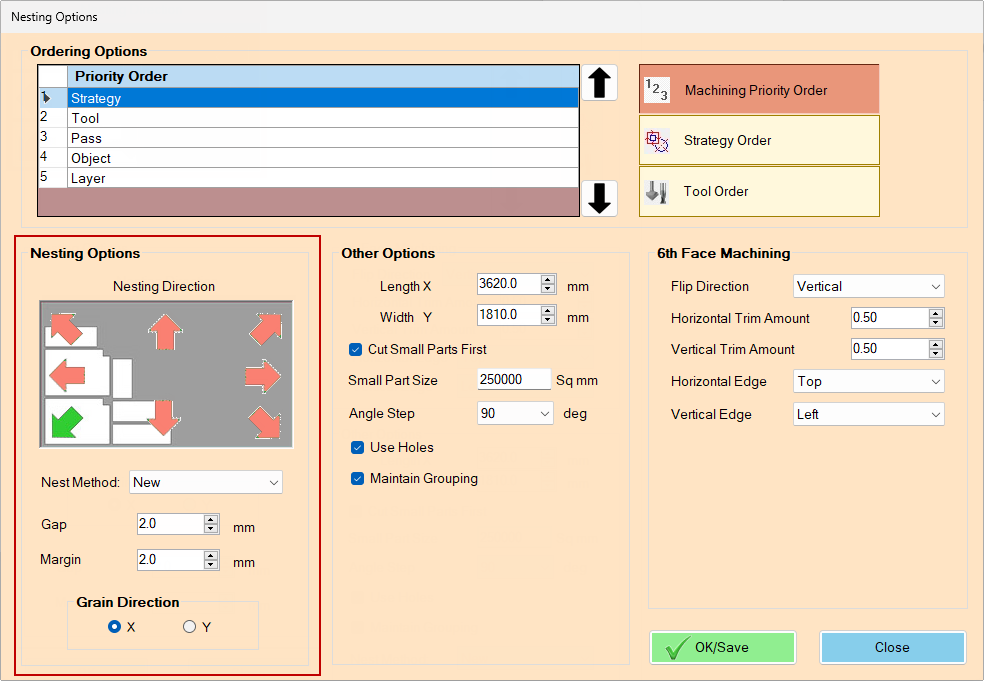
Task: Uncheck Use Holes
Action: point(357,447)
